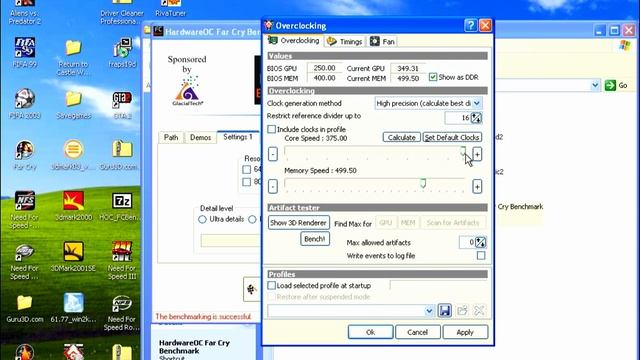Click the Ok button
This screenshot has width=640, height=360.
(371, 332)
